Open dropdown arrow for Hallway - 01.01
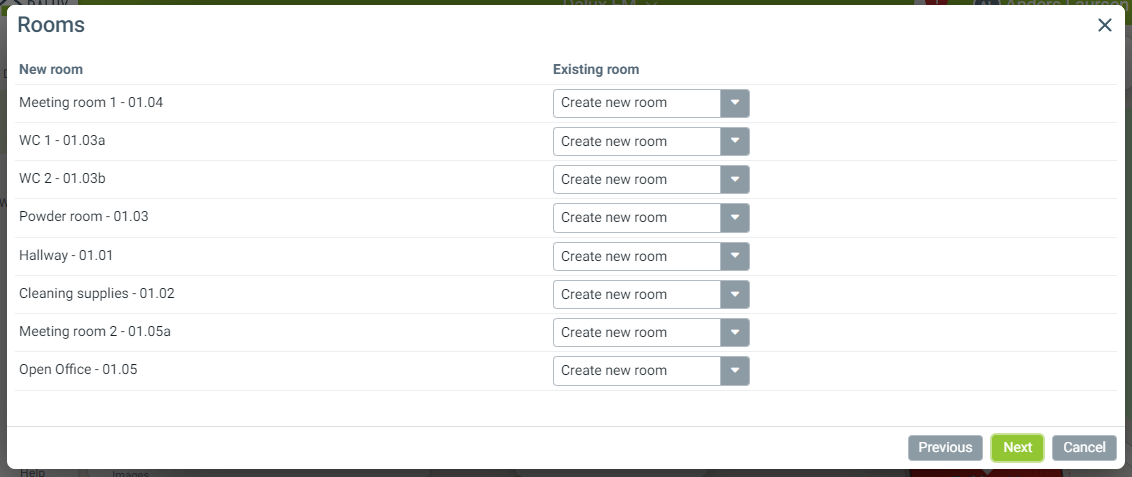This screenshot has height=477, width=1132. 735,256
